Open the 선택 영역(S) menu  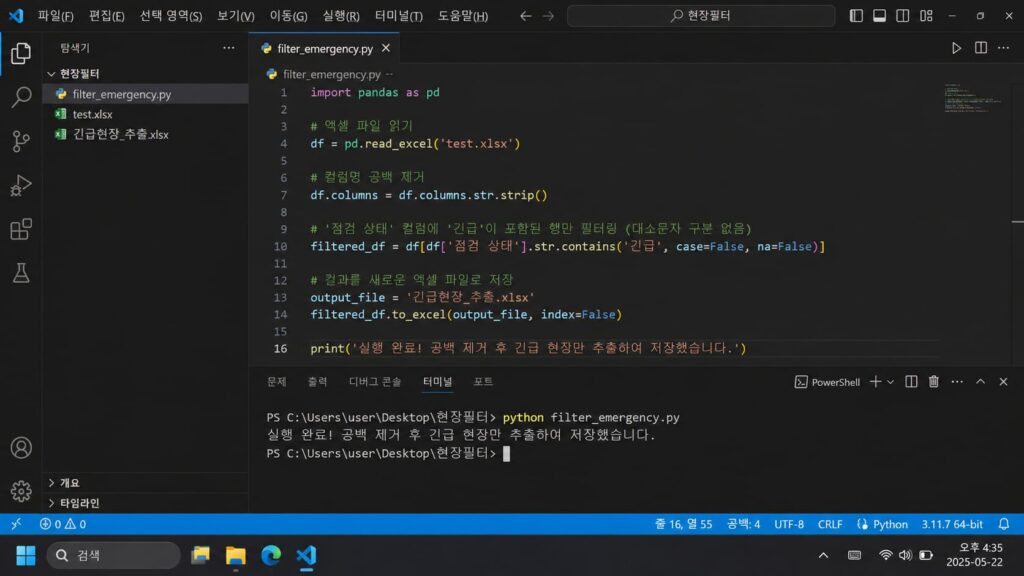171,16
